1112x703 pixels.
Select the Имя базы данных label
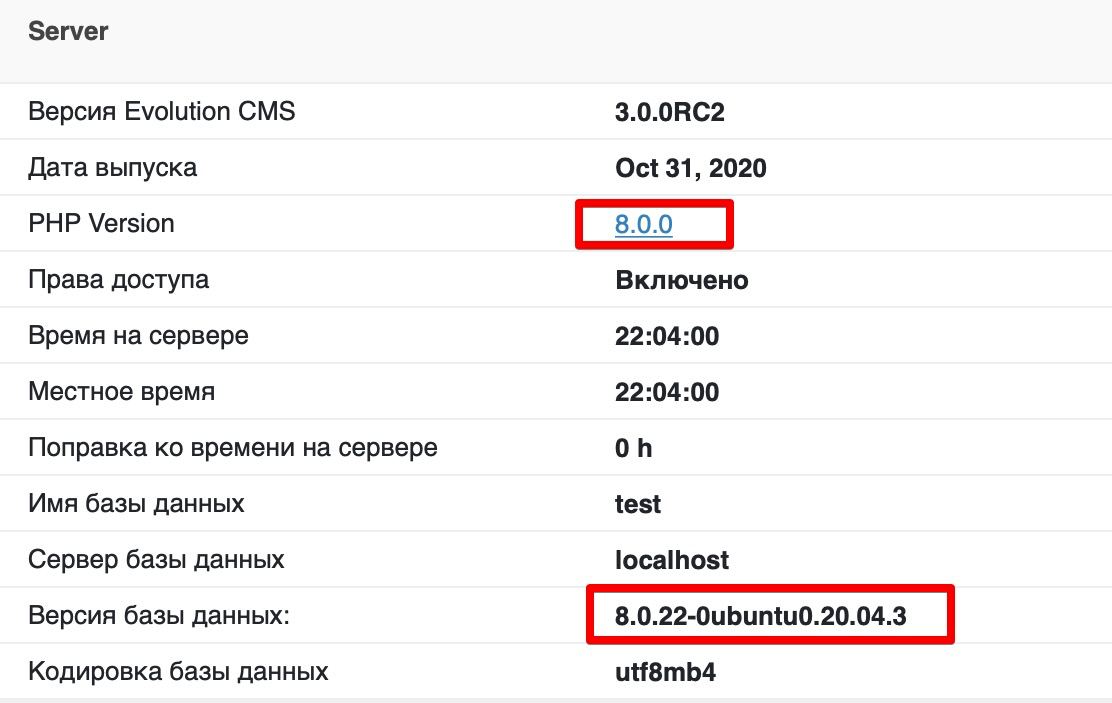(136, 503)
